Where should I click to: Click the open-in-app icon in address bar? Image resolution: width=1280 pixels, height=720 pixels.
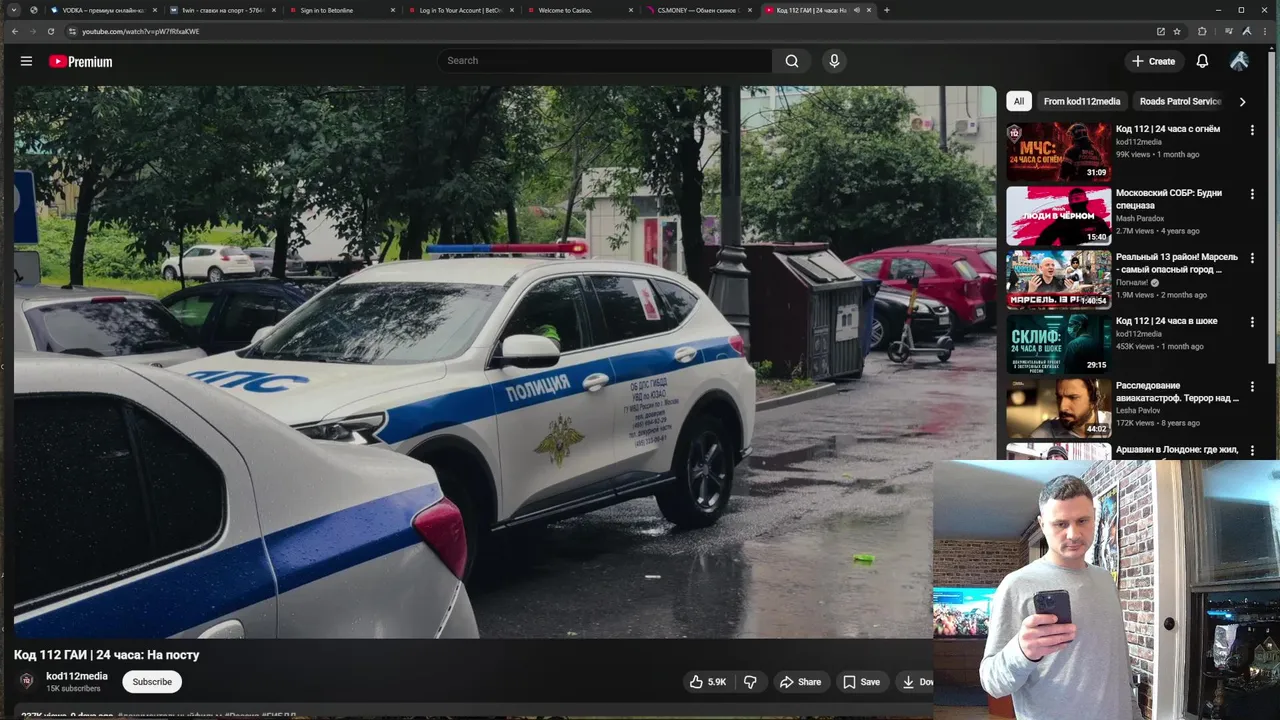[x=1160, y=31]
